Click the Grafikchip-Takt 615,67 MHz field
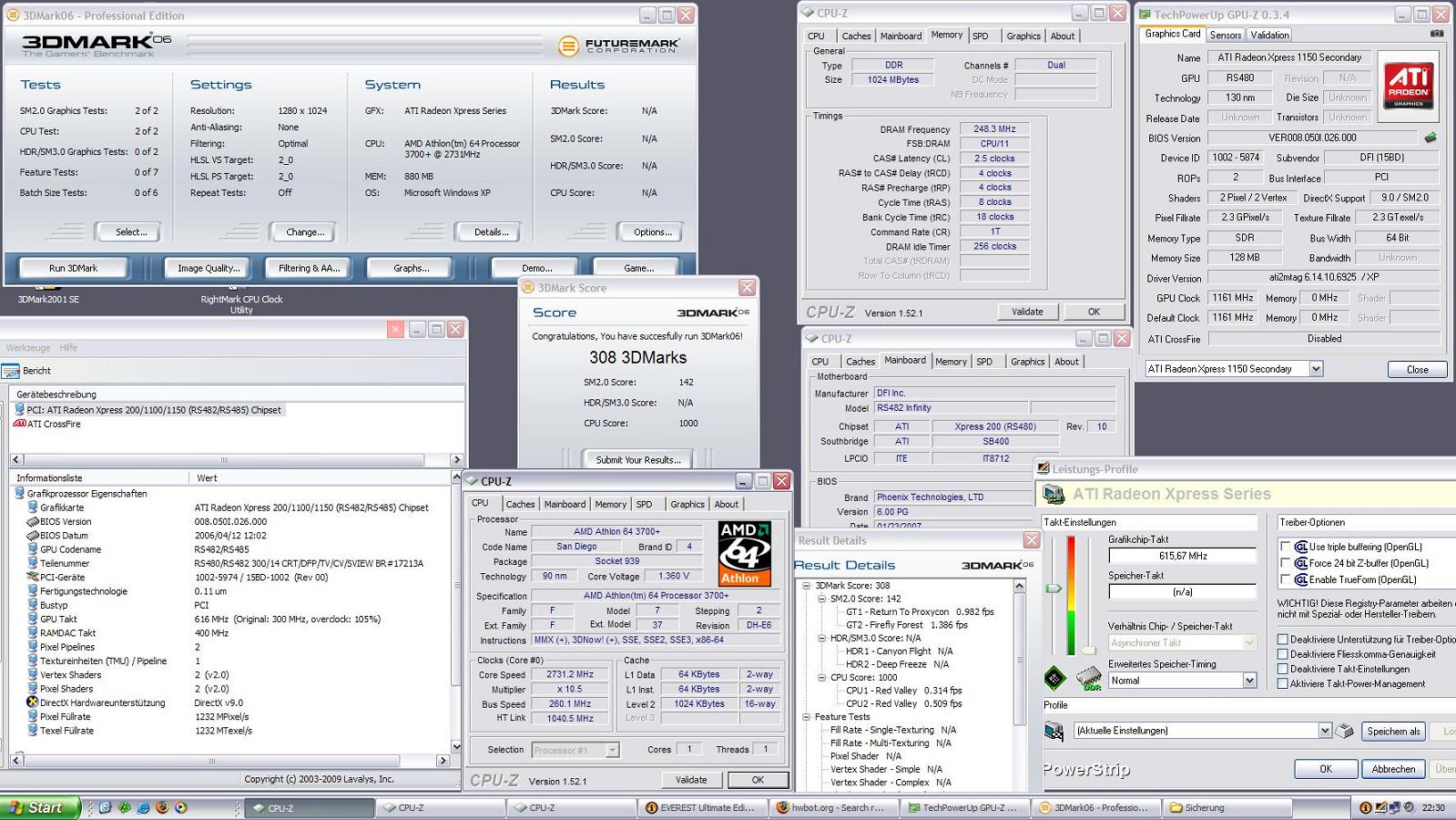Screen dimensions: 1456x820 1183,556
